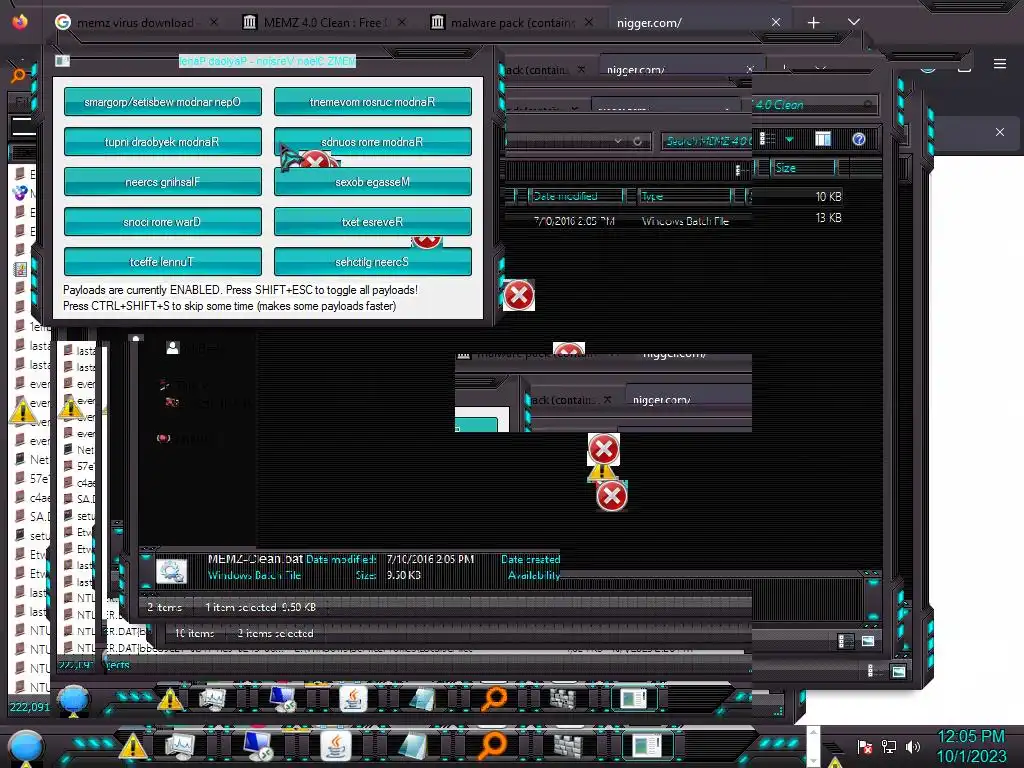Click the reversed 'Open random websites/programs' payload button
Screen dimensions: 1024x768
pyautogui.click(x=163, y=102)
